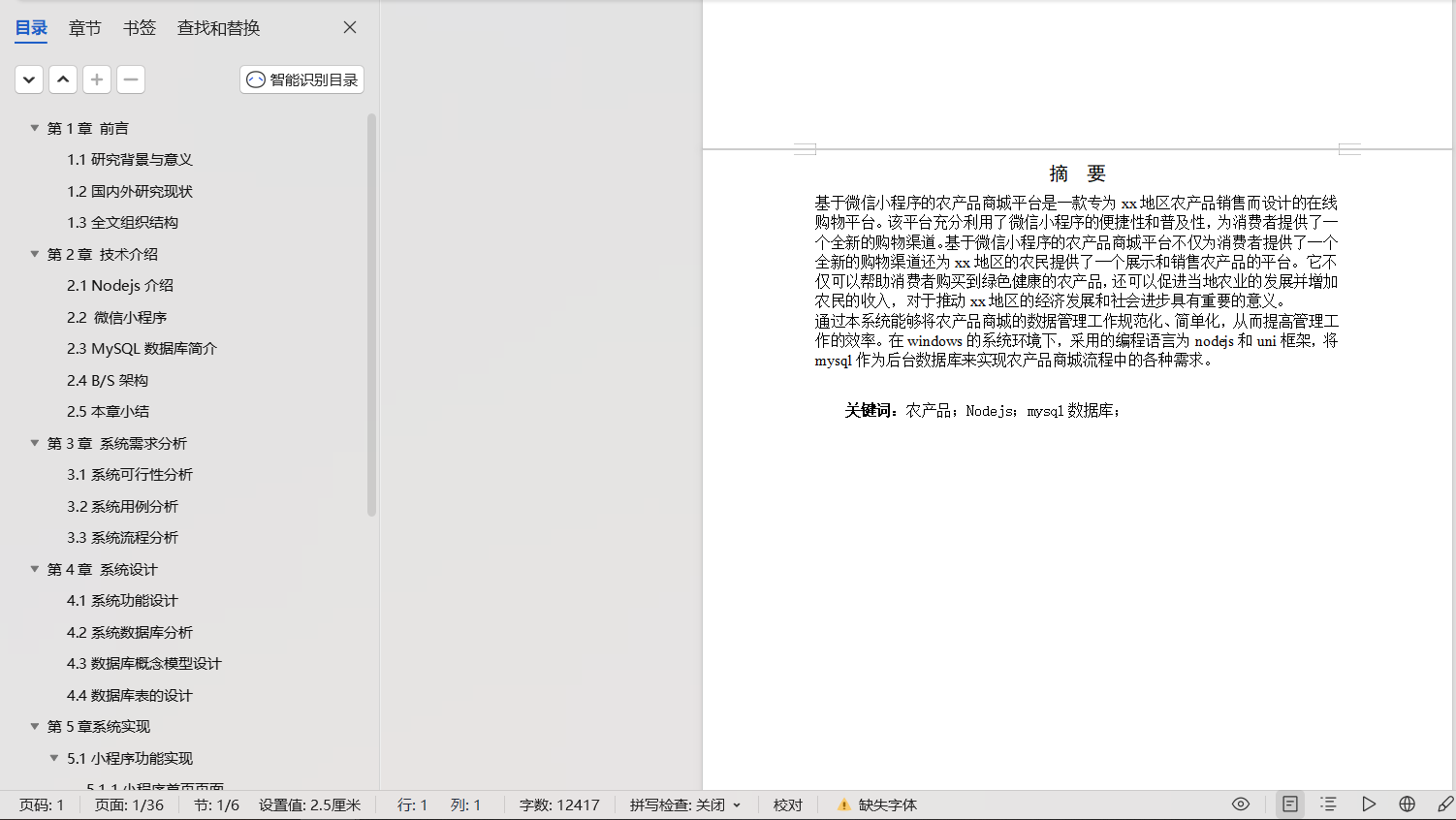Viewport: 1456px width, 820px height.
Task: Switch to the 章节 tab
Action: [x=84, y=28]
